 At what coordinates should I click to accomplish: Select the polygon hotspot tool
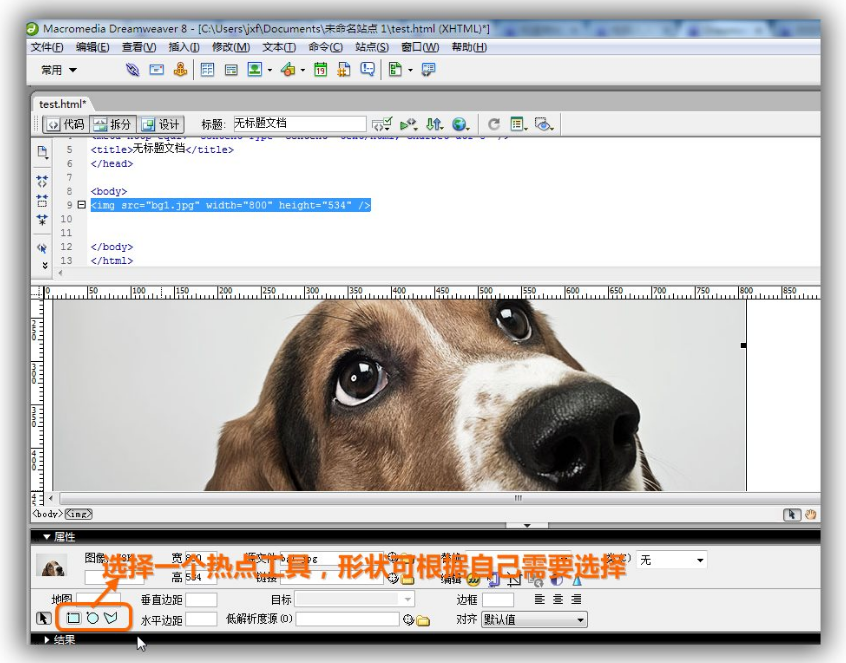111,618
